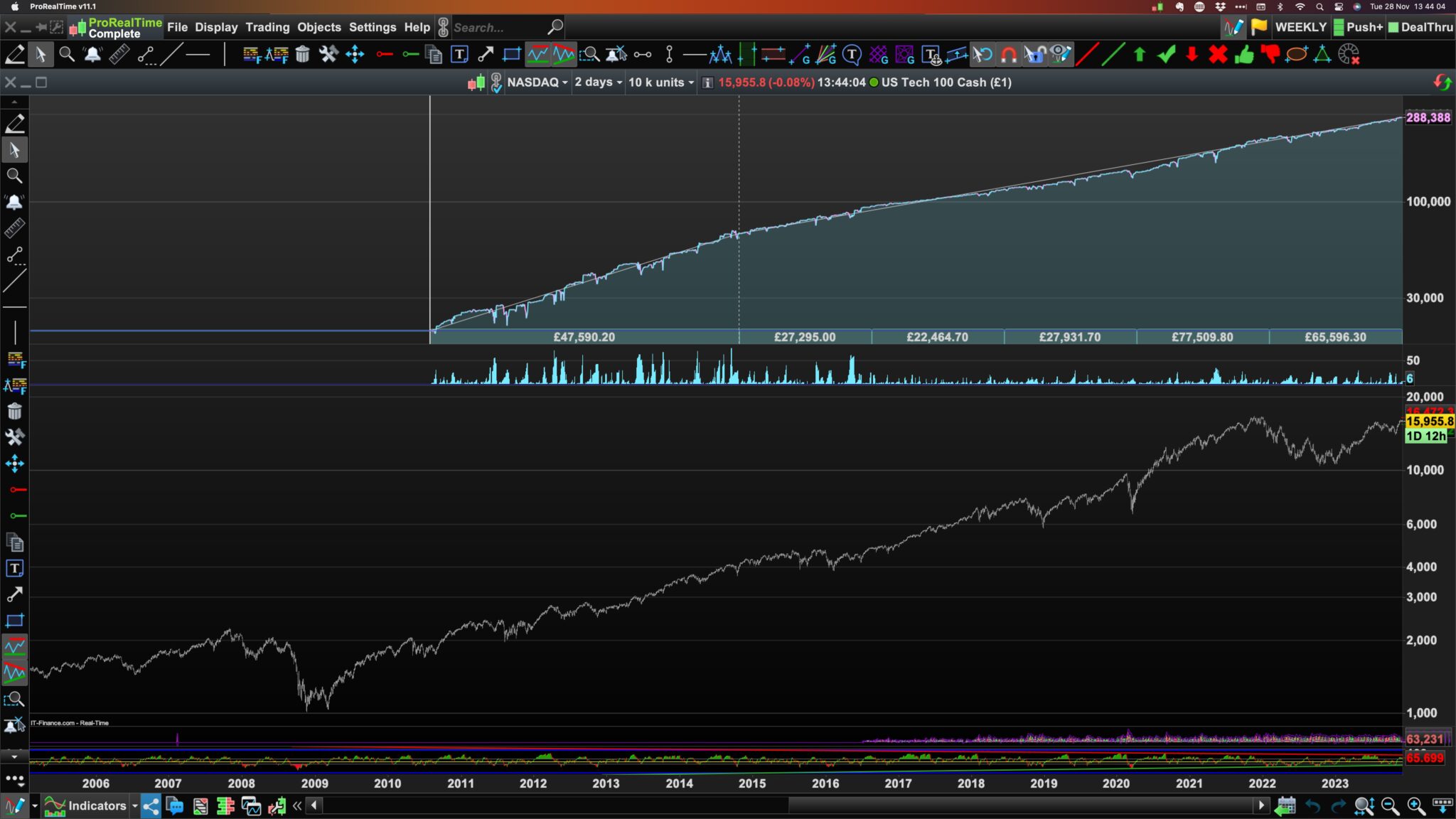Image resolution: width=1456 pixels, height=819 pixels.
Task: Open the Indicators button at bottom
Action: [x=97, y=805]
